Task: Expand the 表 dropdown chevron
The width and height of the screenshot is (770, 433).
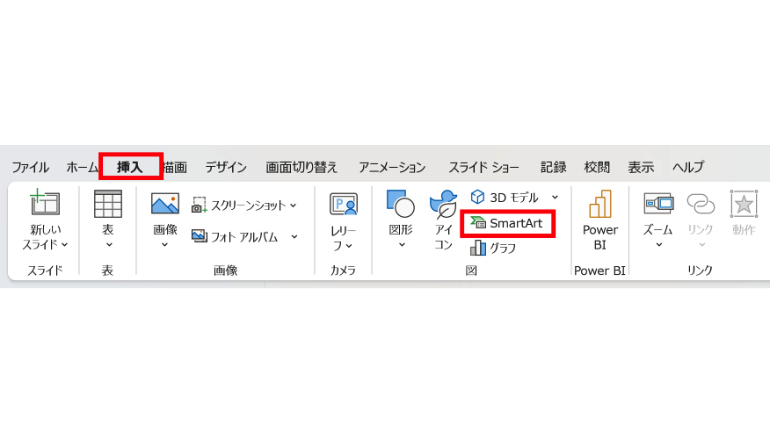Action: click(109, 244)
